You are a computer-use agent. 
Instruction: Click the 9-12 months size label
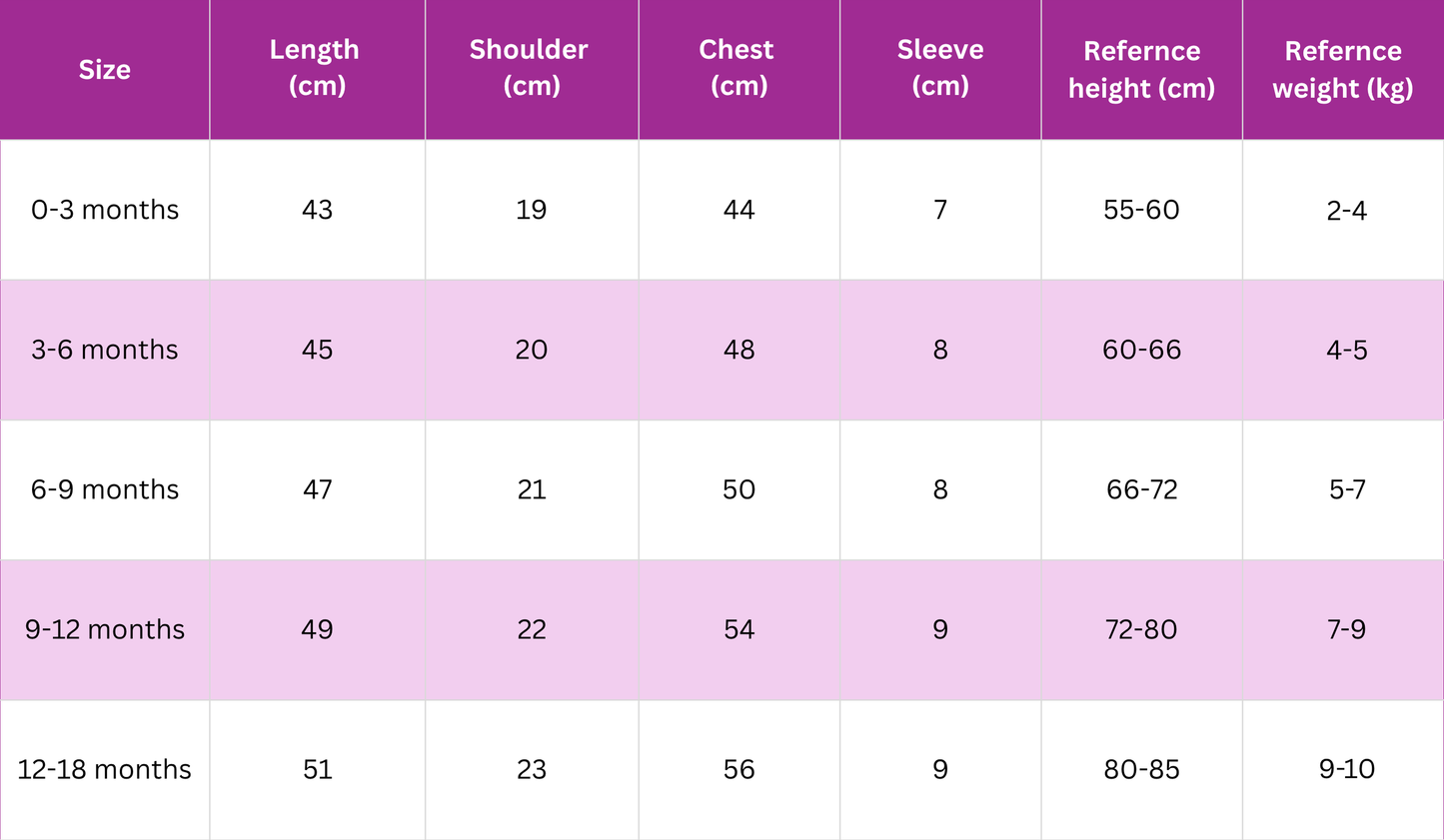[105, 629]
